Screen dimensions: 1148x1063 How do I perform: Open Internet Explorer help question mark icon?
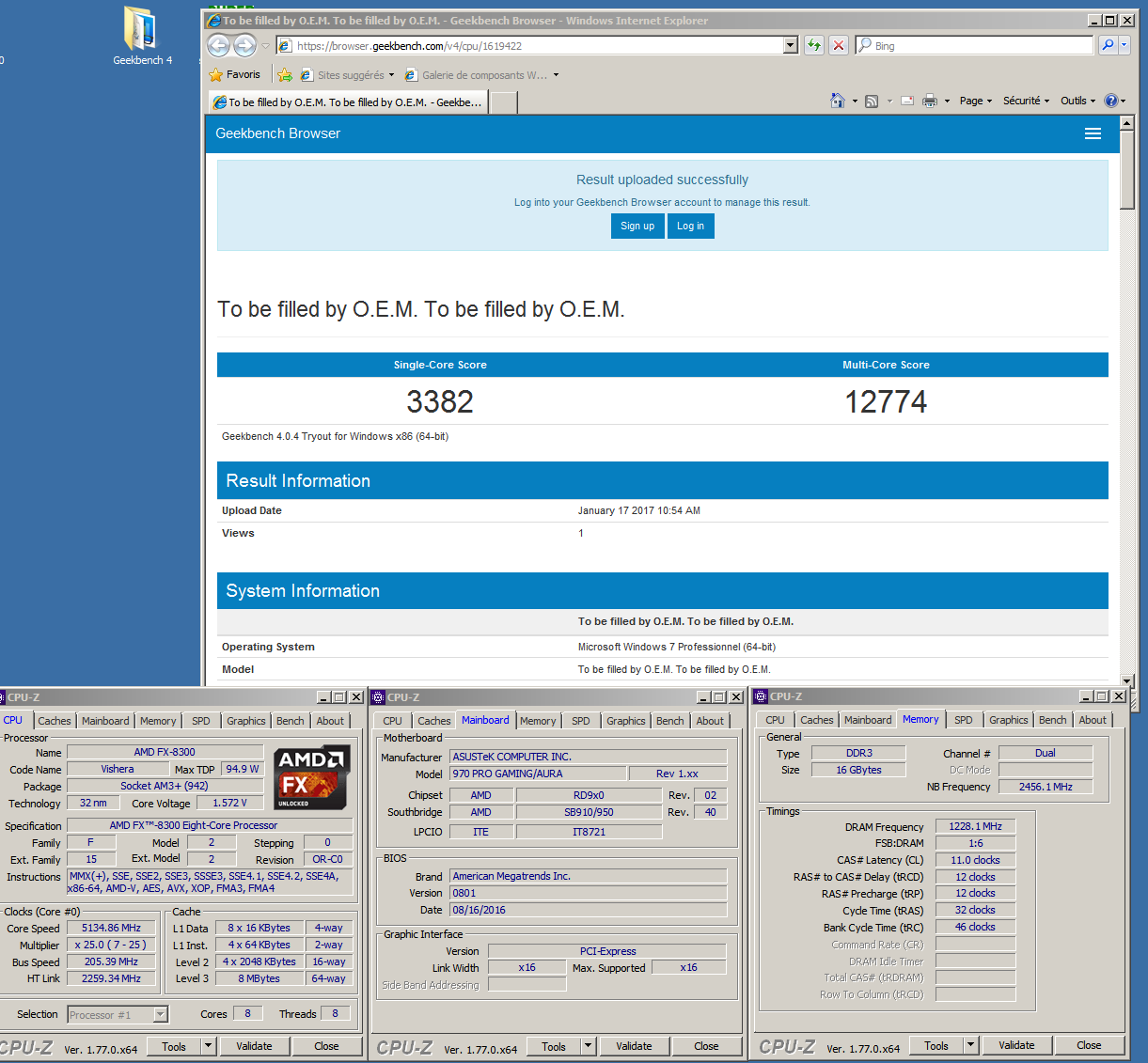(x=1110, y=101)
